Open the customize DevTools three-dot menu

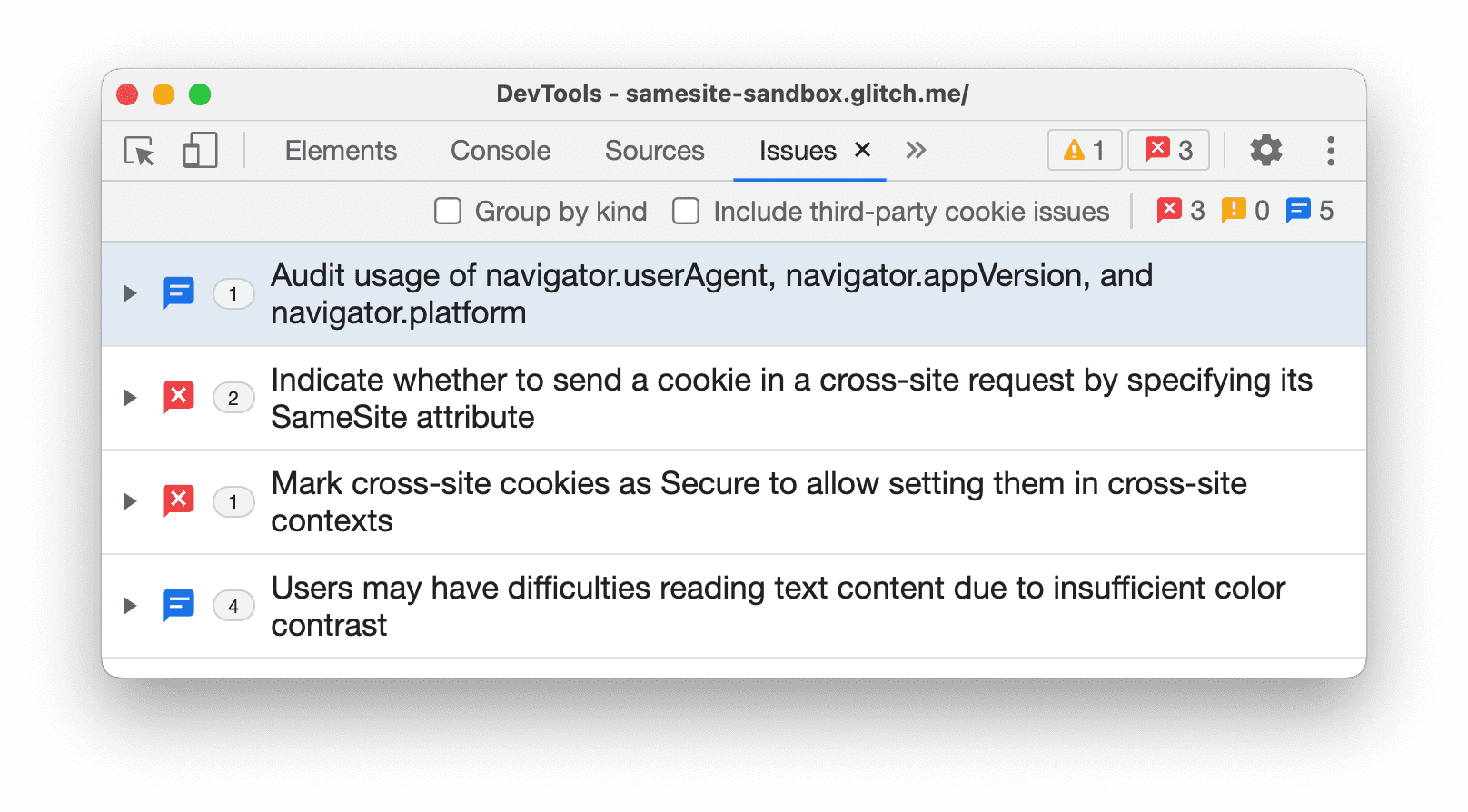(x=1330, y=150)
